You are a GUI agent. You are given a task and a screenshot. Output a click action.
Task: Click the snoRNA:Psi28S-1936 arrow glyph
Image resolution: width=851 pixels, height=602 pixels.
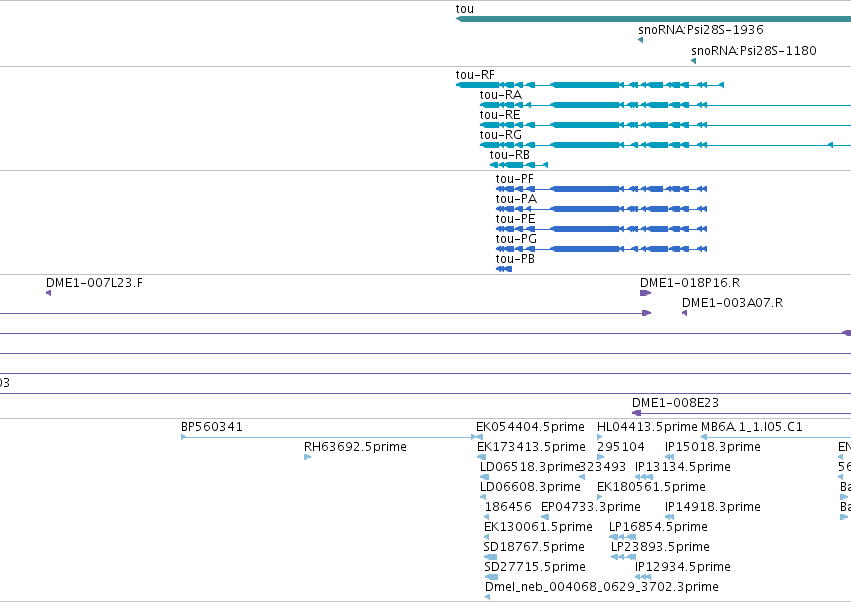(x=640, y=40)
